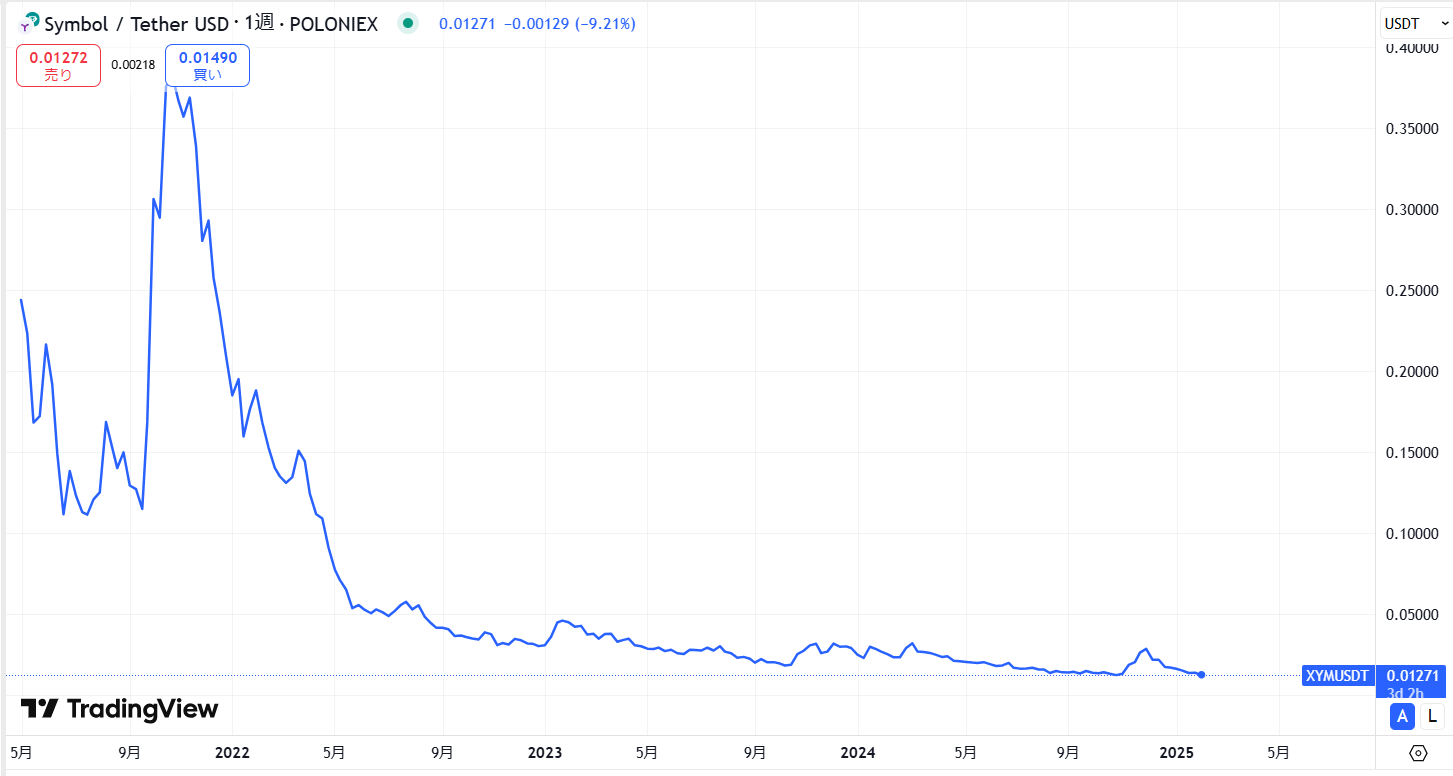The image size is (1453, 776).
Task: Click the Symbol / Tether USD title
Action: point(136,24)
